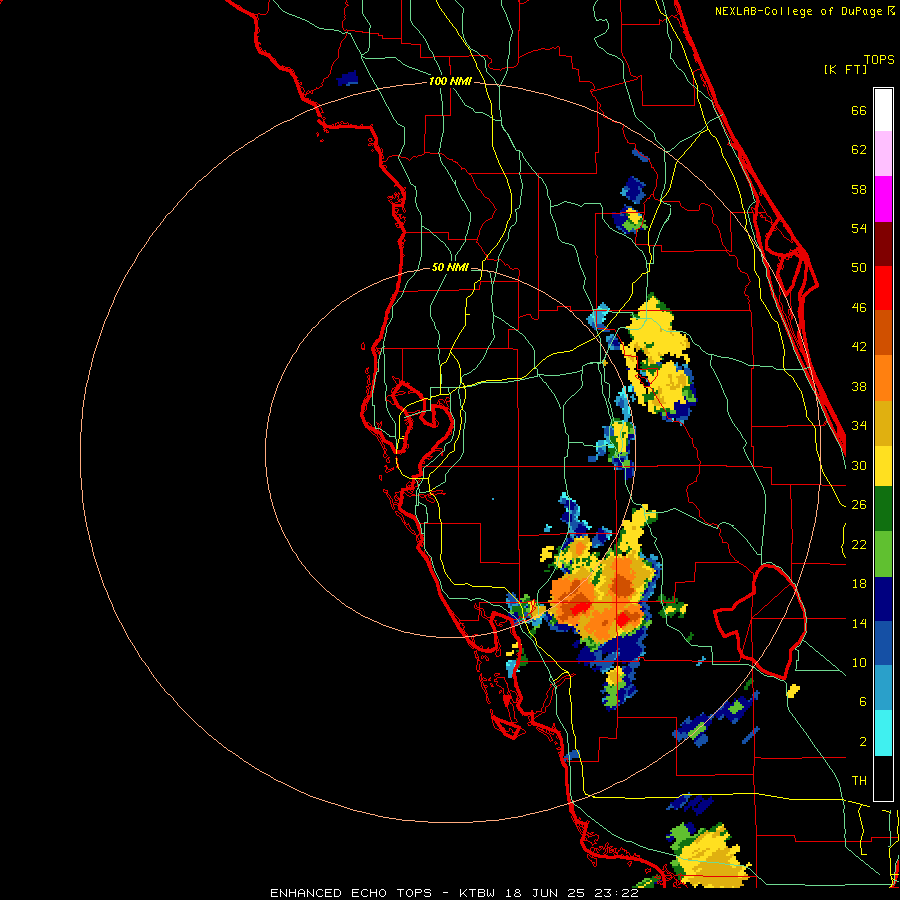Click the '[K FT]' units label

coord(845,70)
